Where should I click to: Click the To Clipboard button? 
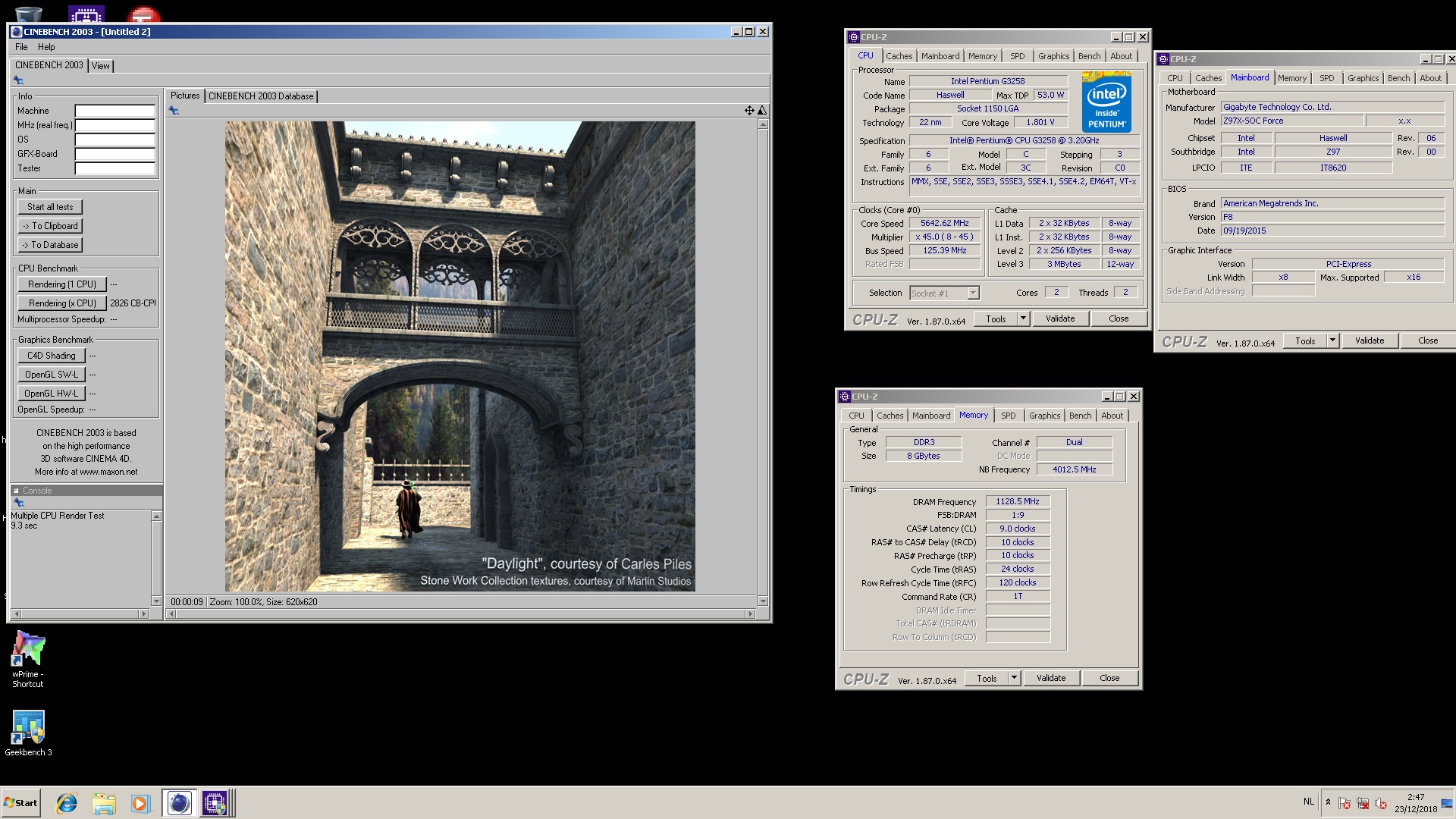[x=50, y=226]
